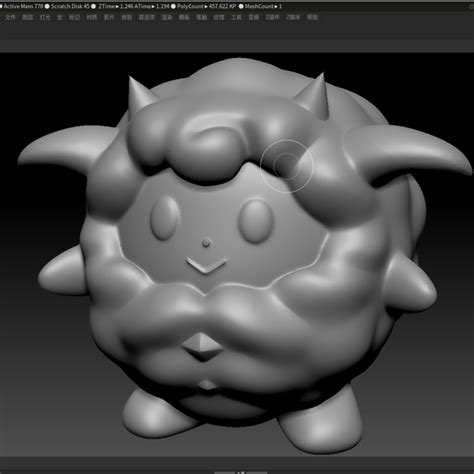Viewport: 474px width, 474px height.
Task: Click the PolyCount status readout
Action: 206,6
